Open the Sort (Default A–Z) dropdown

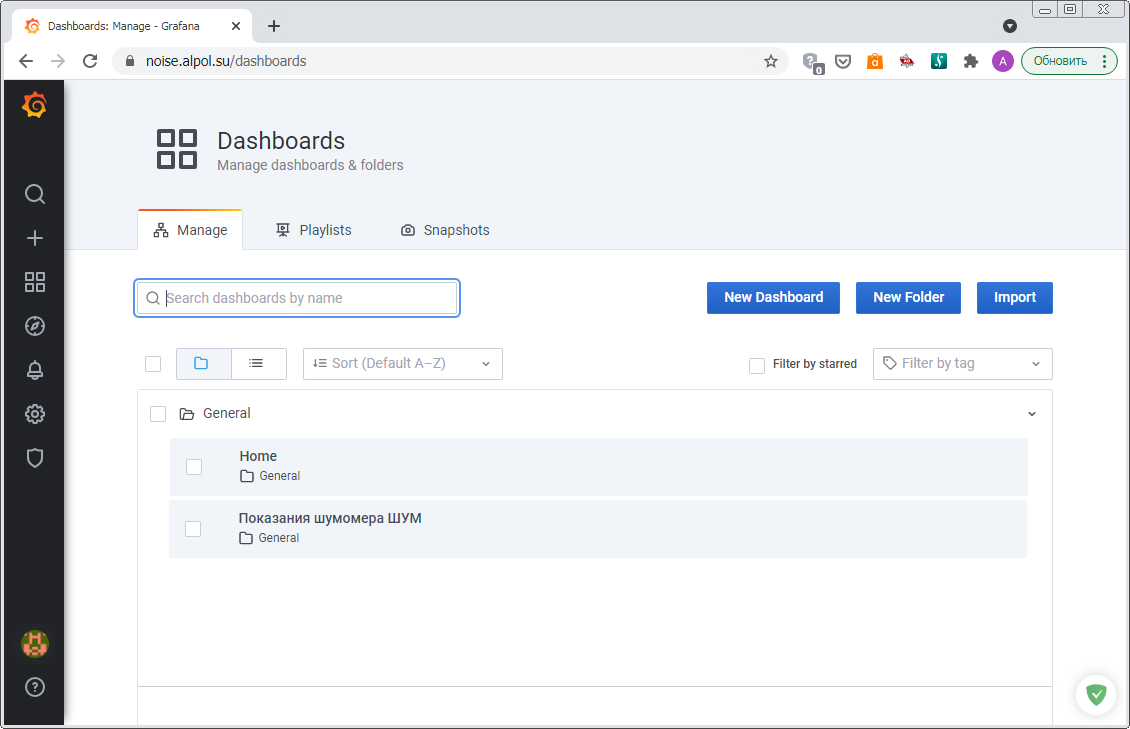point(402,364)
